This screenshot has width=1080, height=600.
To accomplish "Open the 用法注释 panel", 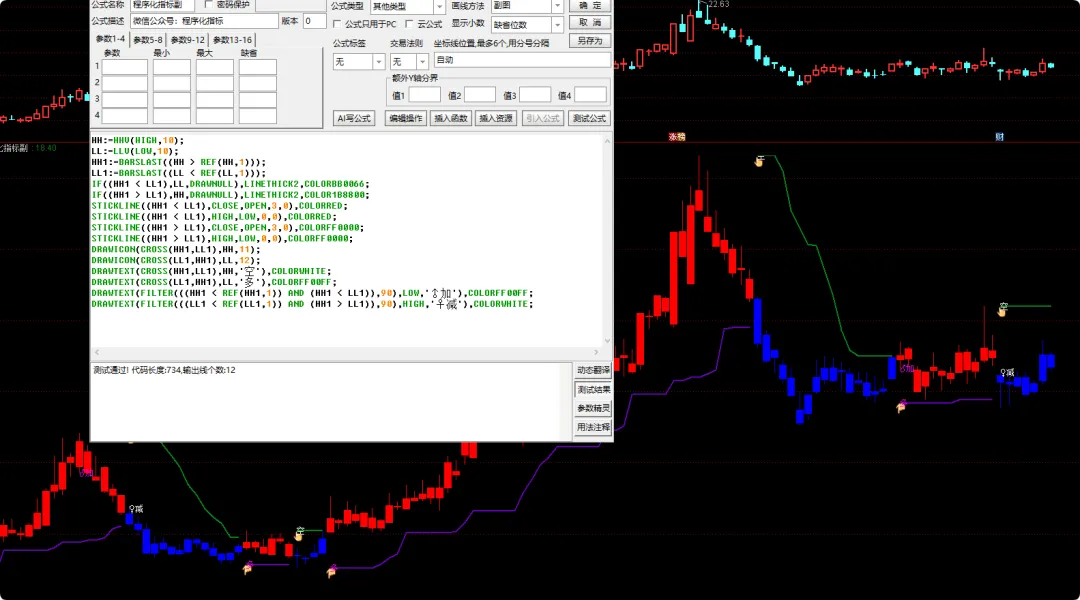I will [593, 427].
